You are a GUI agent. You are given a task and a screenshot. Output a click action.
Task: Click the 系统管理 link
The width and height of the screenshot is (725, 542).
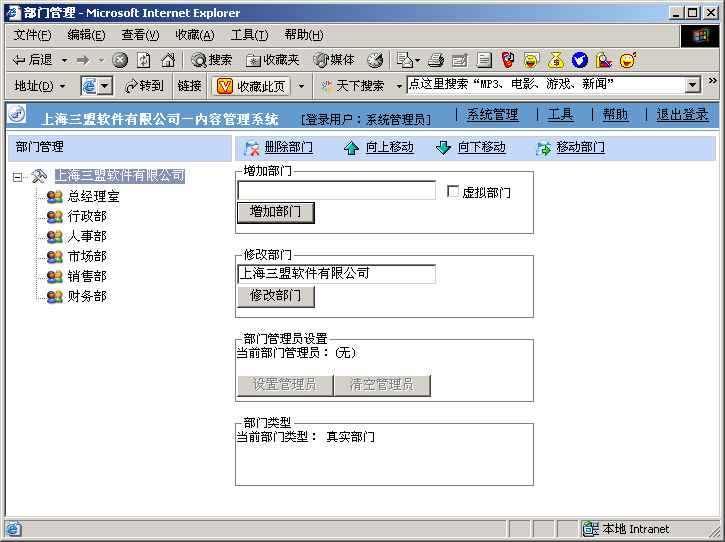[492, 115]
